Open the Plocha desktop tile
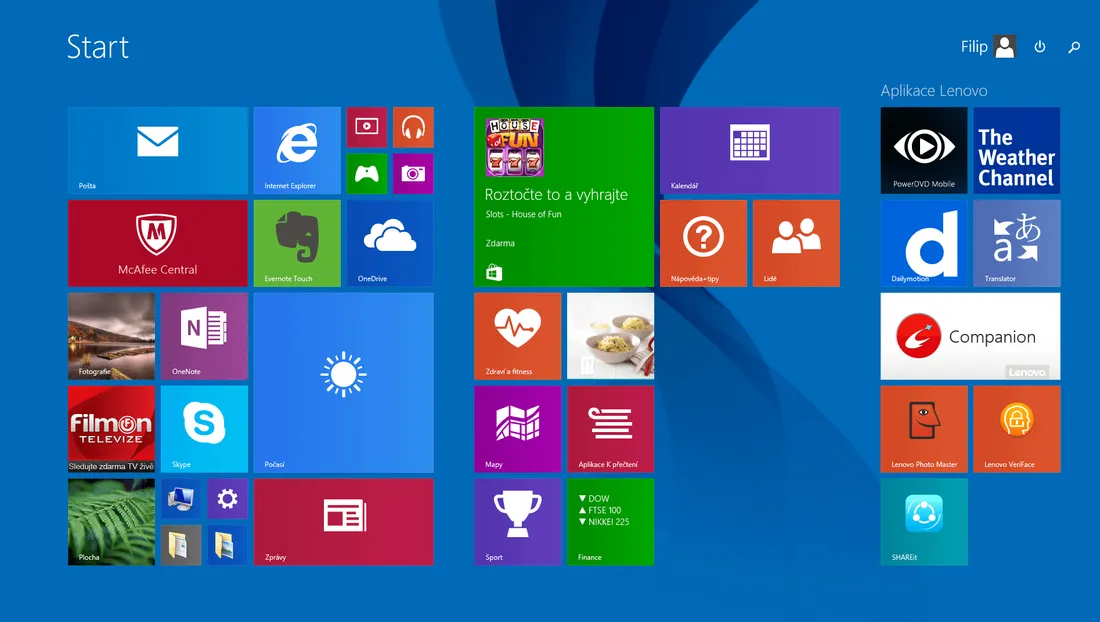The image size is (1100, 622). (112, 522)
